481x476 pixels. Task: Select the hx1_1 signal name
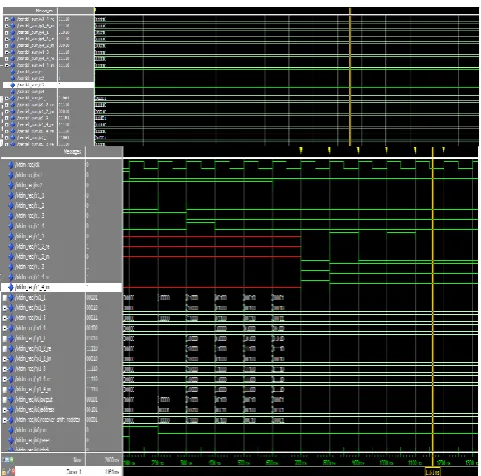(30, 298)
